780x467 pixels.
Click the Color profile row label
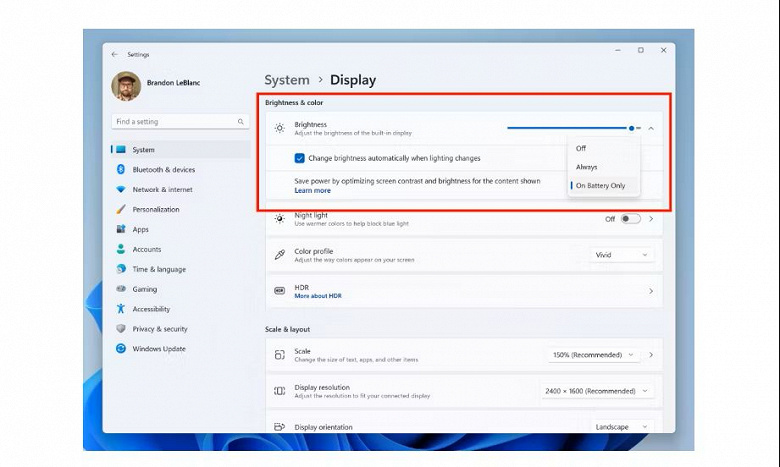pos(313,251)
